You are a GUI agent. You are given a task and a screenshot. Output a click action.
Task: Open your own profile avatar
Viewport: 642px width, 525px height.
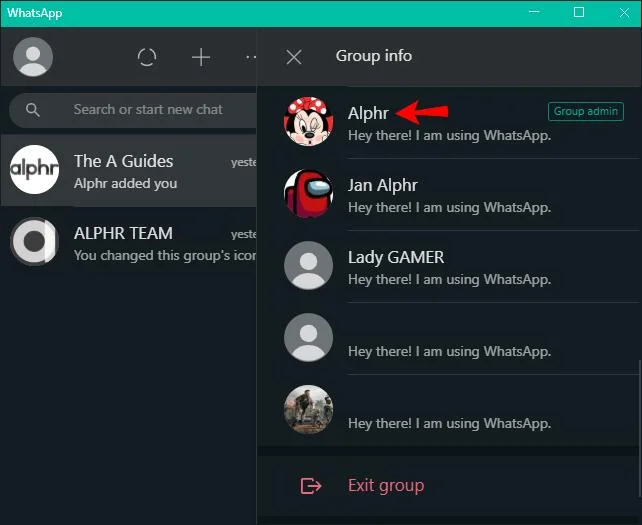pyautogui.click(x=33, y=57)
